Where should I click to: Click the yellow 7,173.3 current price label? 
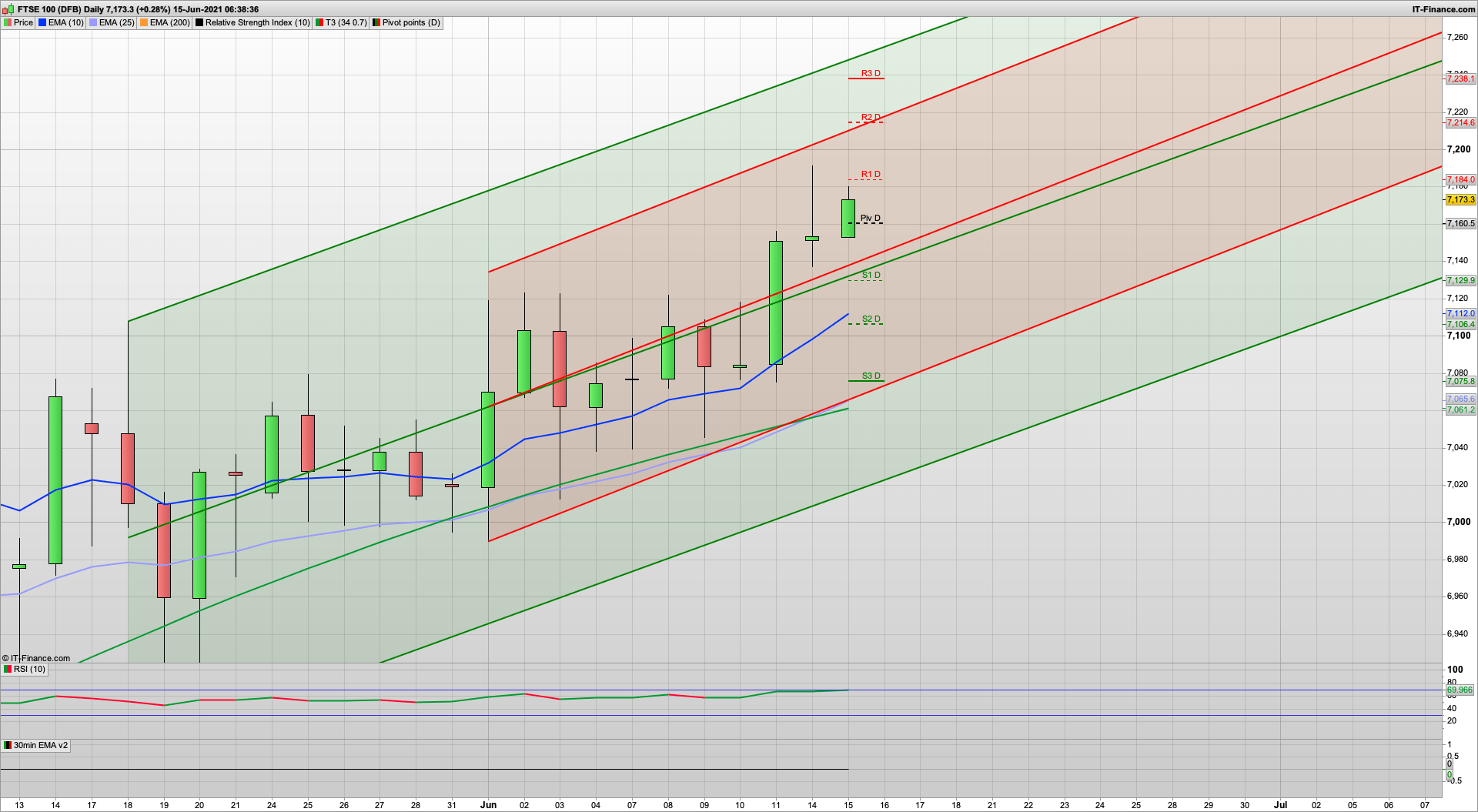(1460, 199)
